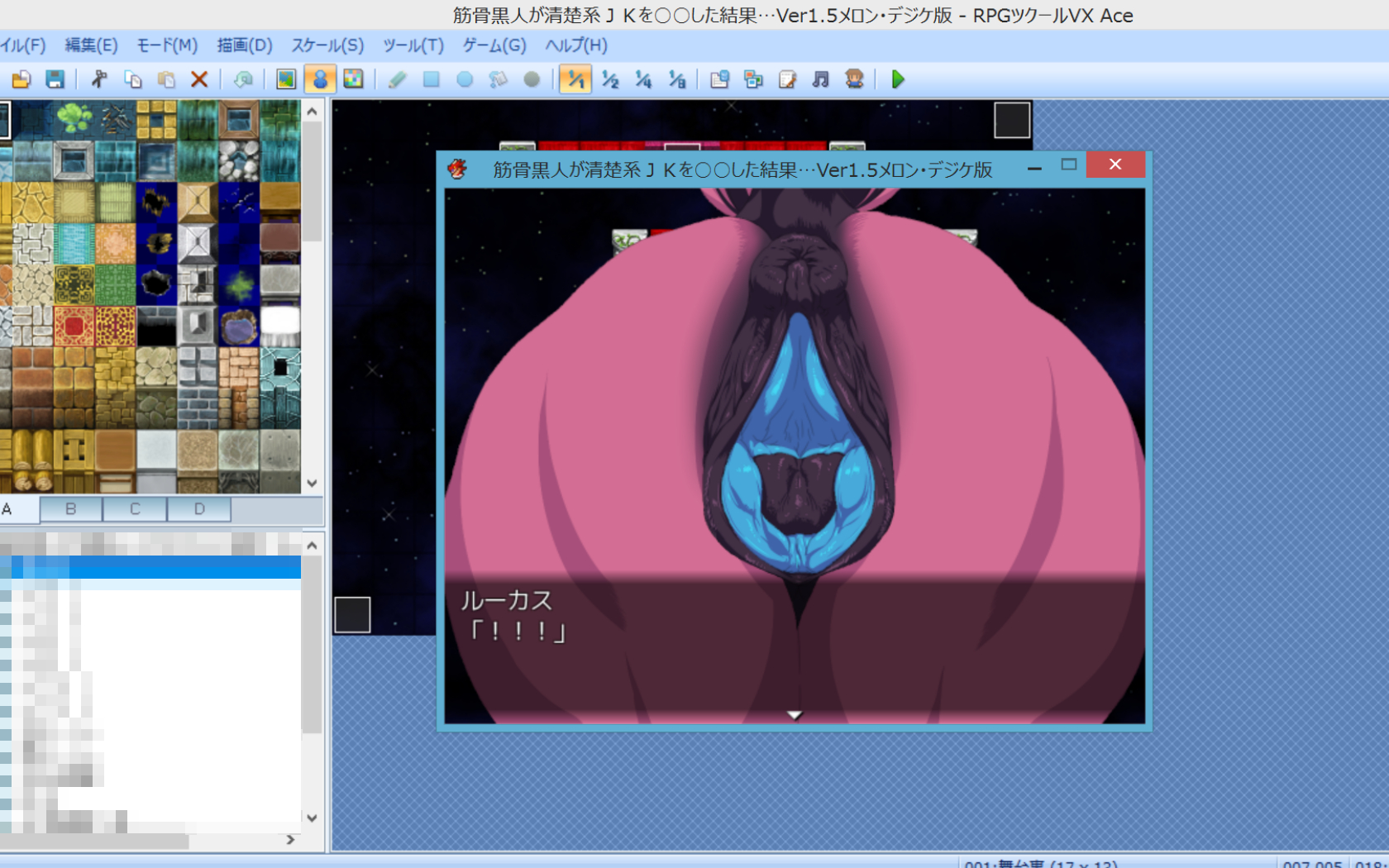
Task: Select the Ellipse drawing tool
Action: point(465,79)
